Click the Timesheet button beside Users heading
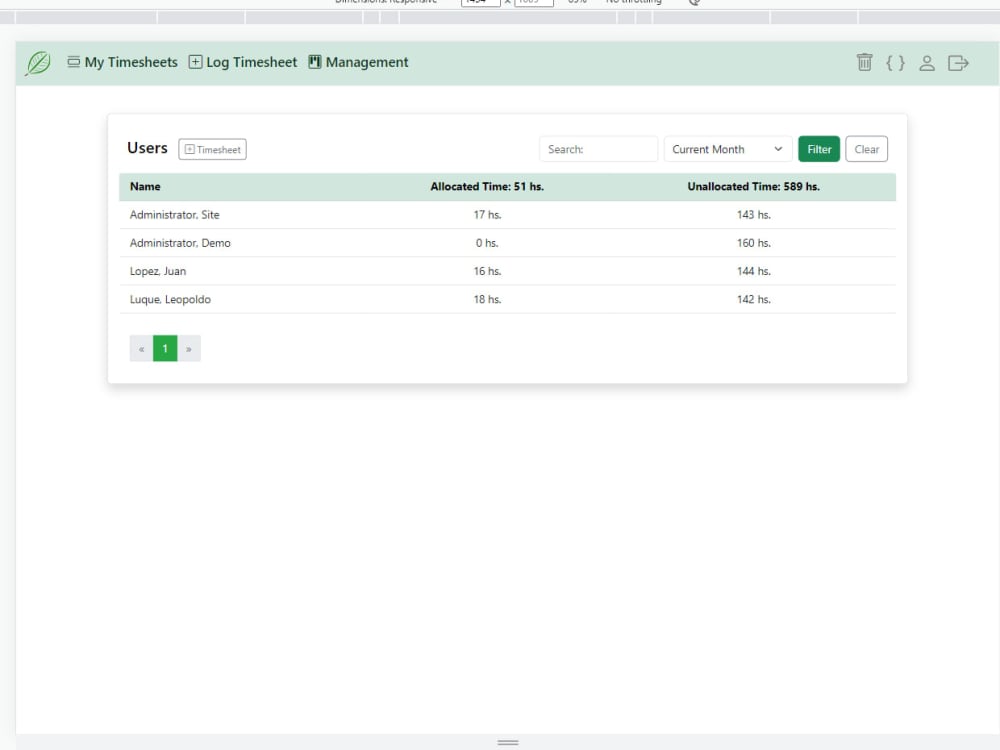 212,149
